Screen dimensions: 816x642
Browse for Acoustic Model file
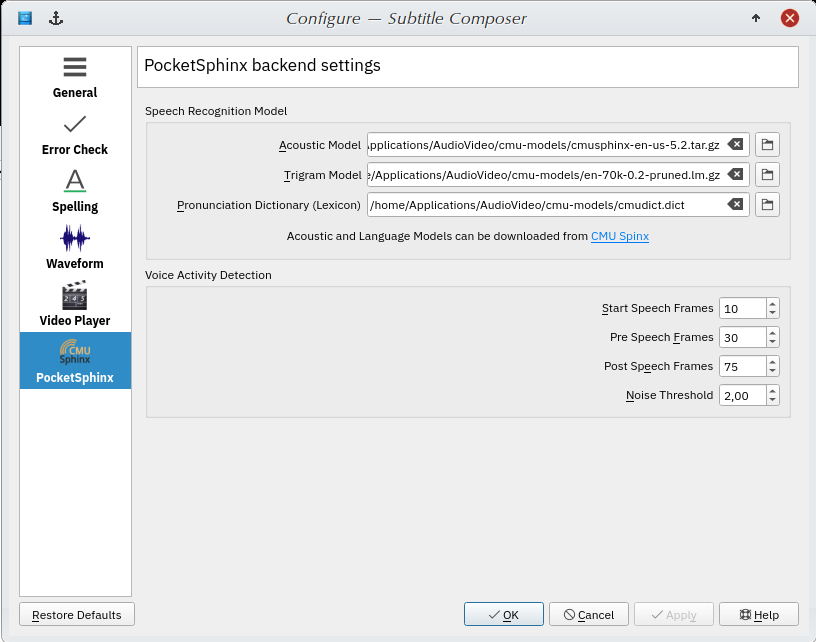click(x=767, y=145)
